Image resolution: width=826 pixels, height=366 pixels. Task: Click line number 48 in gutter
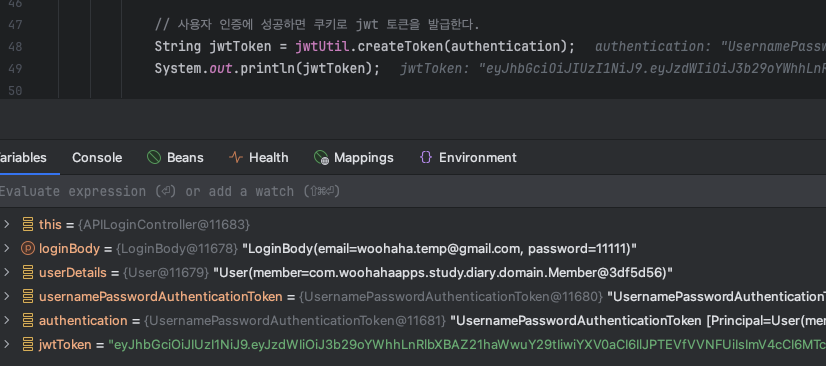15,46
